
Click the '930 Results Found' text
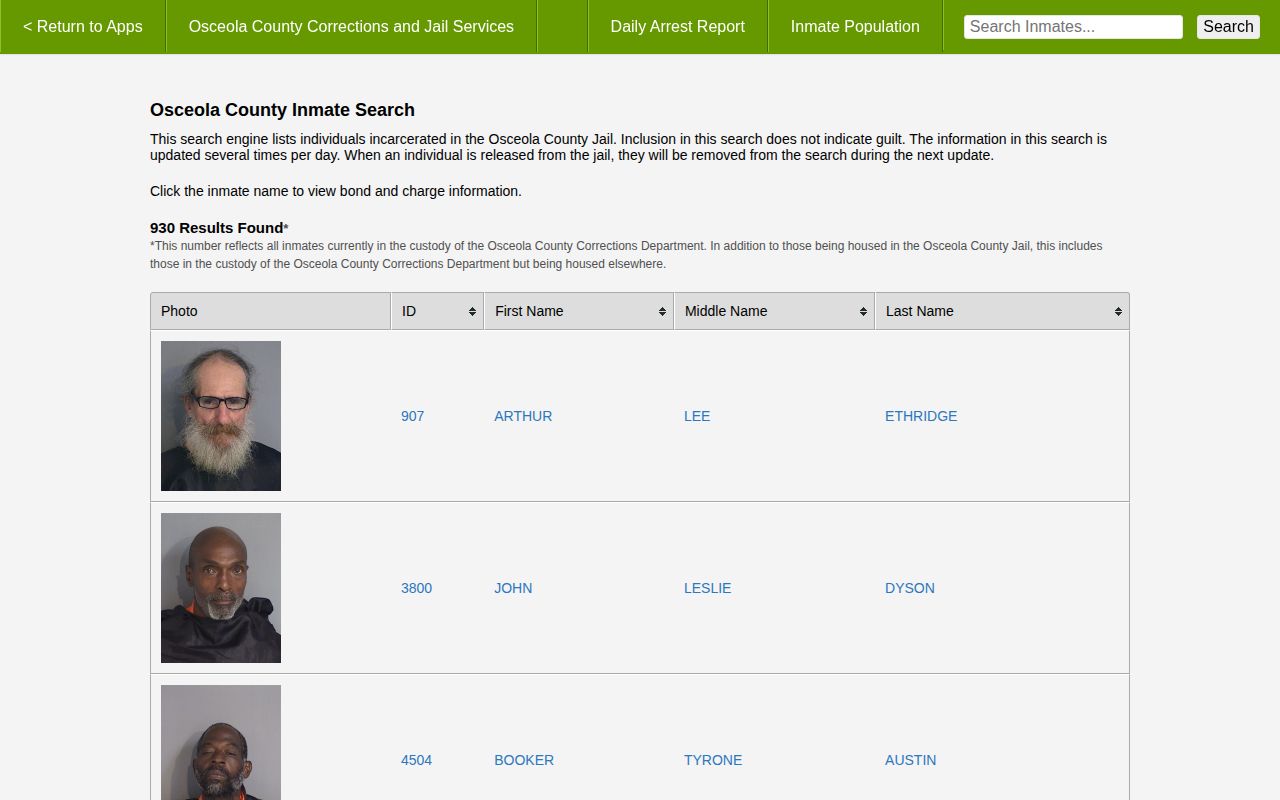[217, 228]
